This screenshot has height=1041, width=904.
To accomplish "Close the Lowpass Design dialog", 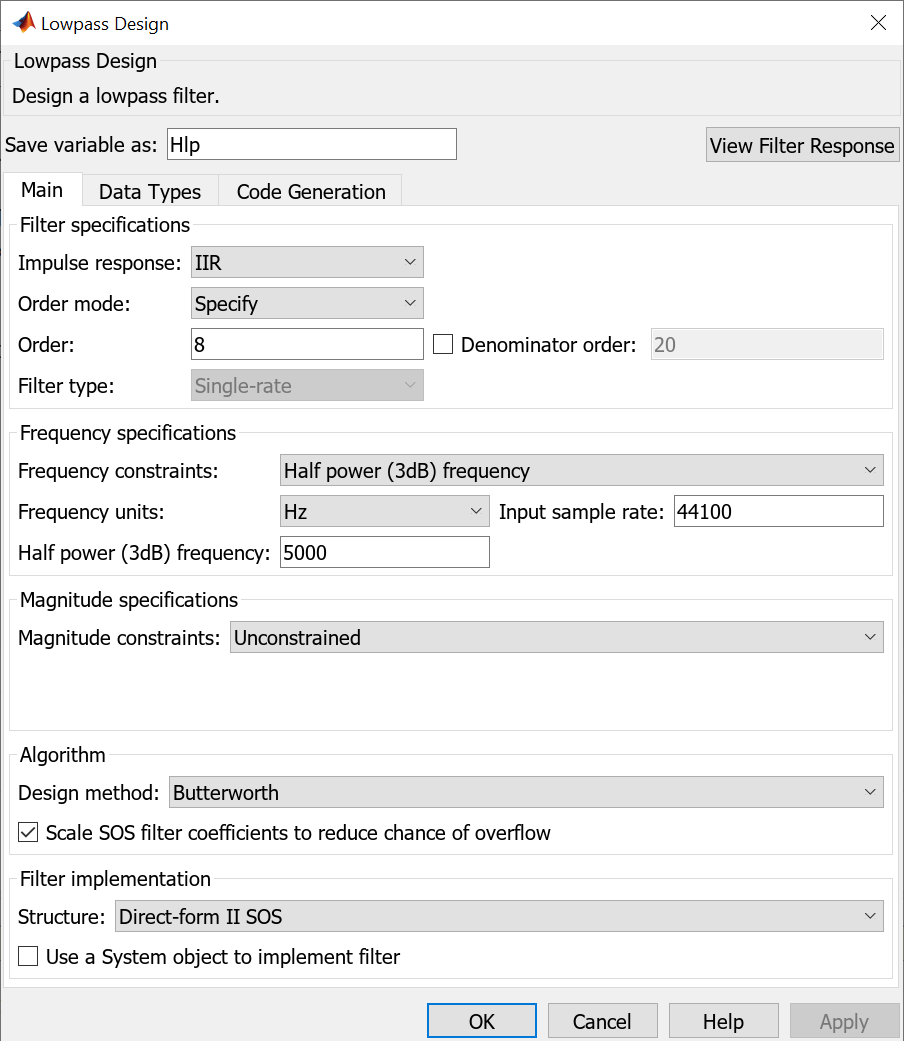I will tap(878, 23).
